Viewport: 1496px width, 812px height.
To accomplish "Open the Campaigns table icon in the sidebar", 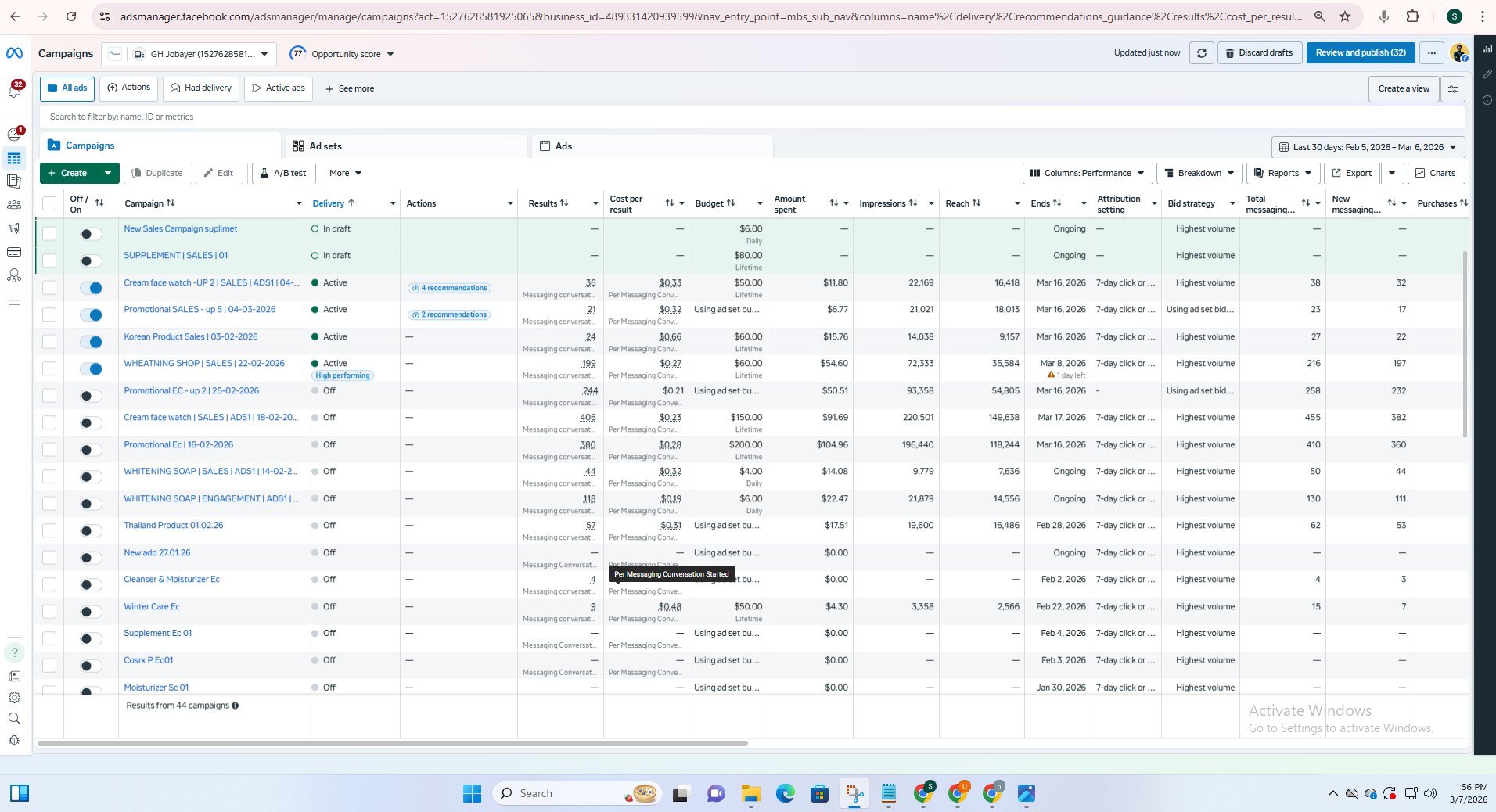I will [14, 158].
